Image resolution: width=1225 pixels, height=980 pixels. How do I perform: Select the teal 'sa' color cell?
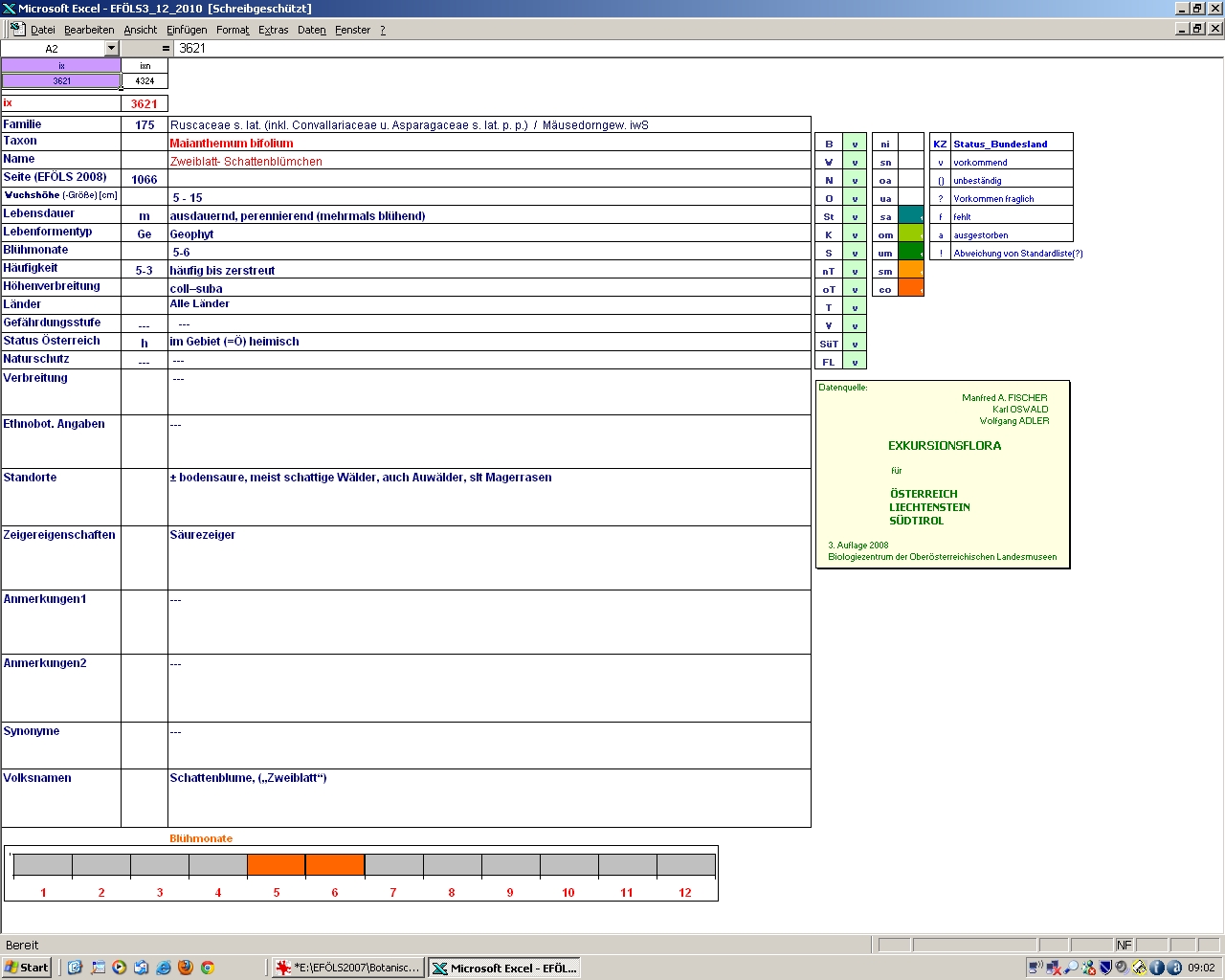coord(911,216)
